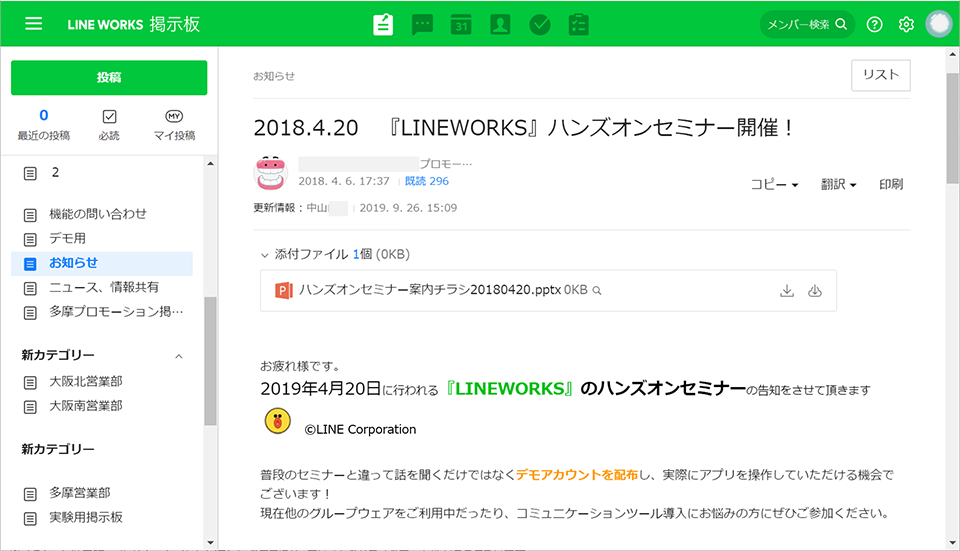Screen dimensions: 960x551
Task: Open board named 2
Action: 55,173
